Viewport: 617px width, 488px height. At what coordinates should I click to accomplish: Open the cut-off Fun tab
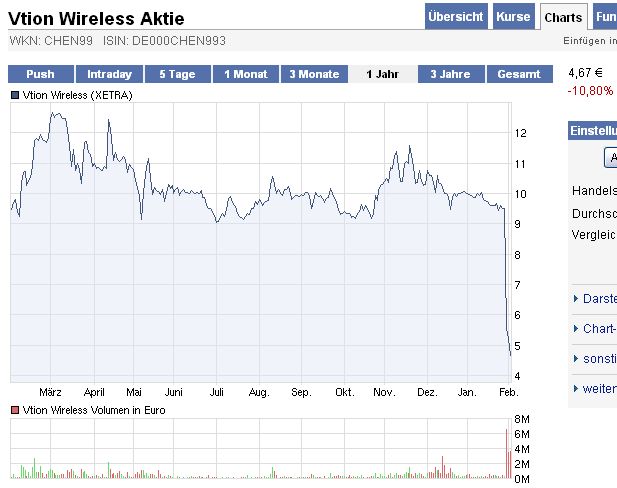[605, 17]
